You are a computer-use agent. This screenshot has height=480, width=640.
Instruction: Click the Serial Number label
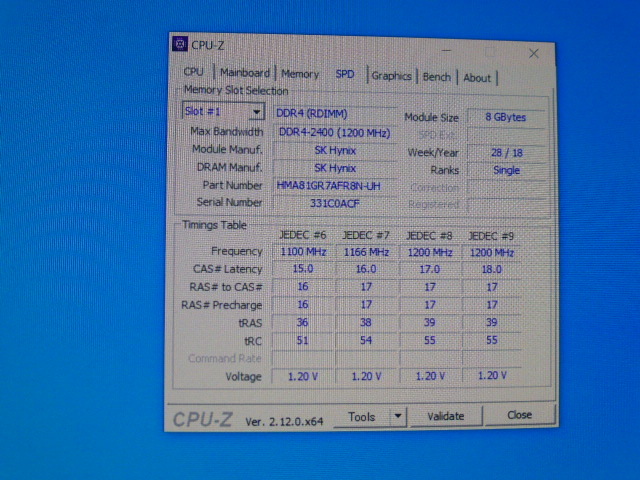pyautogui.click(x=229, y=202)
